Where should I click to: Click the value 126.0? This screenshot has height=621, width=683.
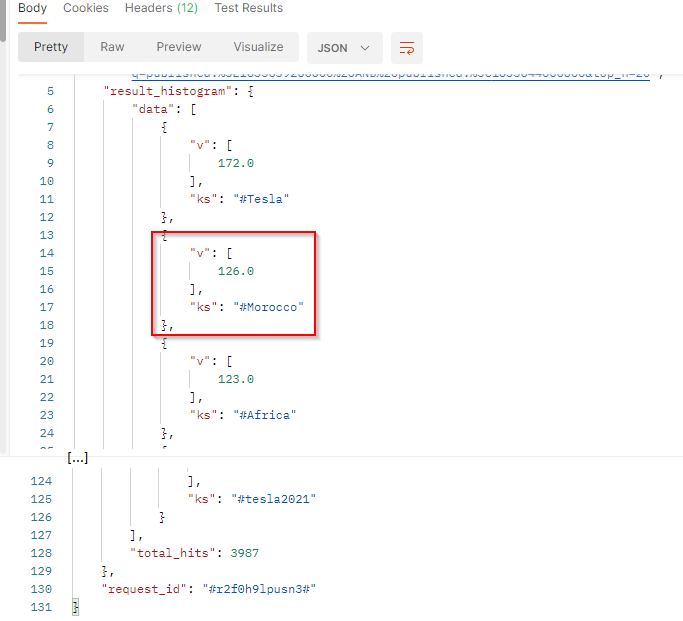coord(236,271)
